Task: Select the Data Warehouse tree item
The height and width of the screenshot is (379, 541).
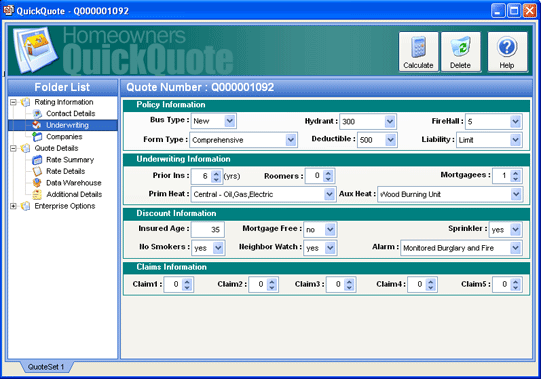Action: pyautogui.click(x=74, y=183)
